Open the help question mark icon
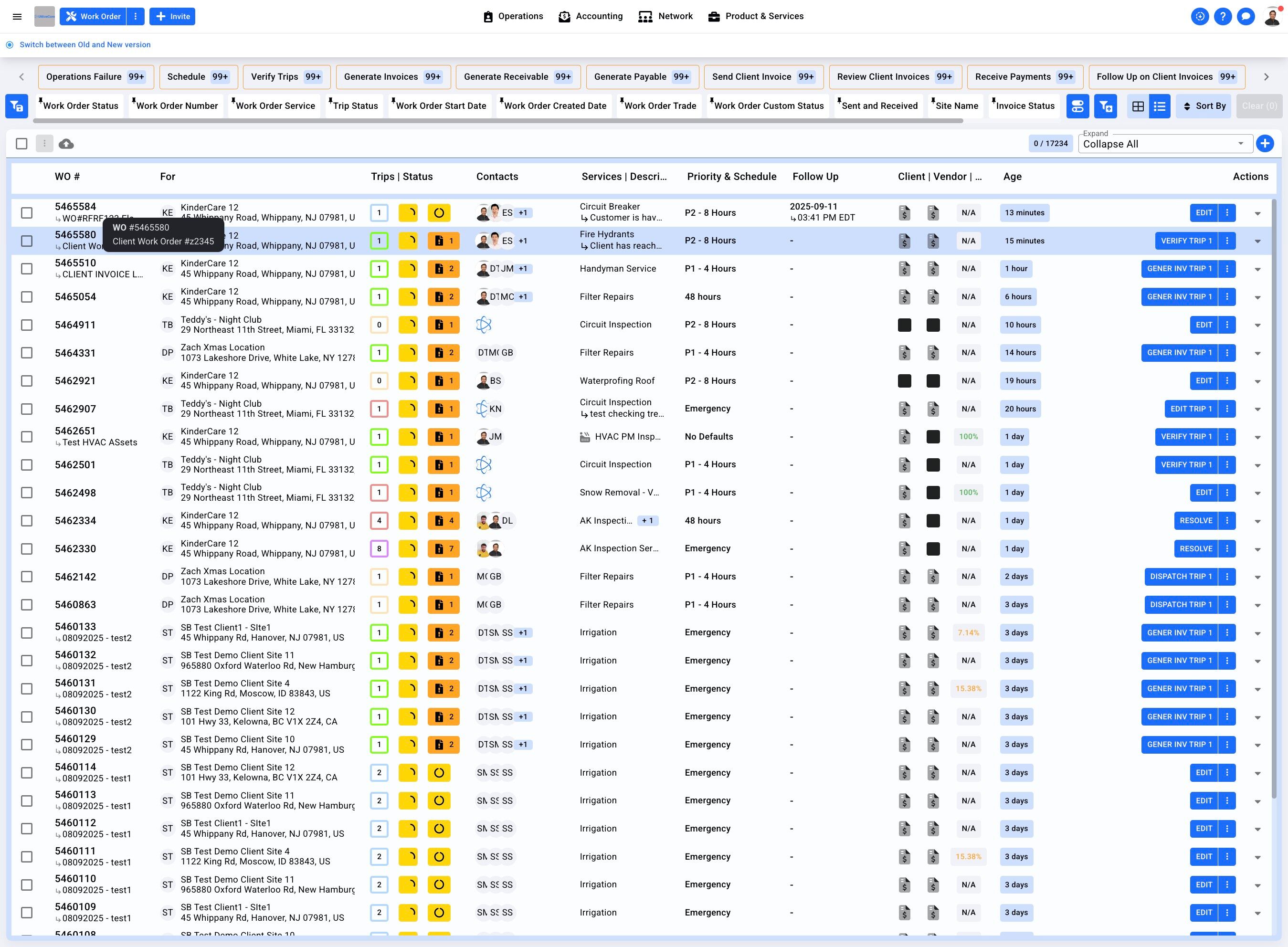The width and height of the screenshot is (1288, 947). pyautogui.click(x=1222, y=17)
